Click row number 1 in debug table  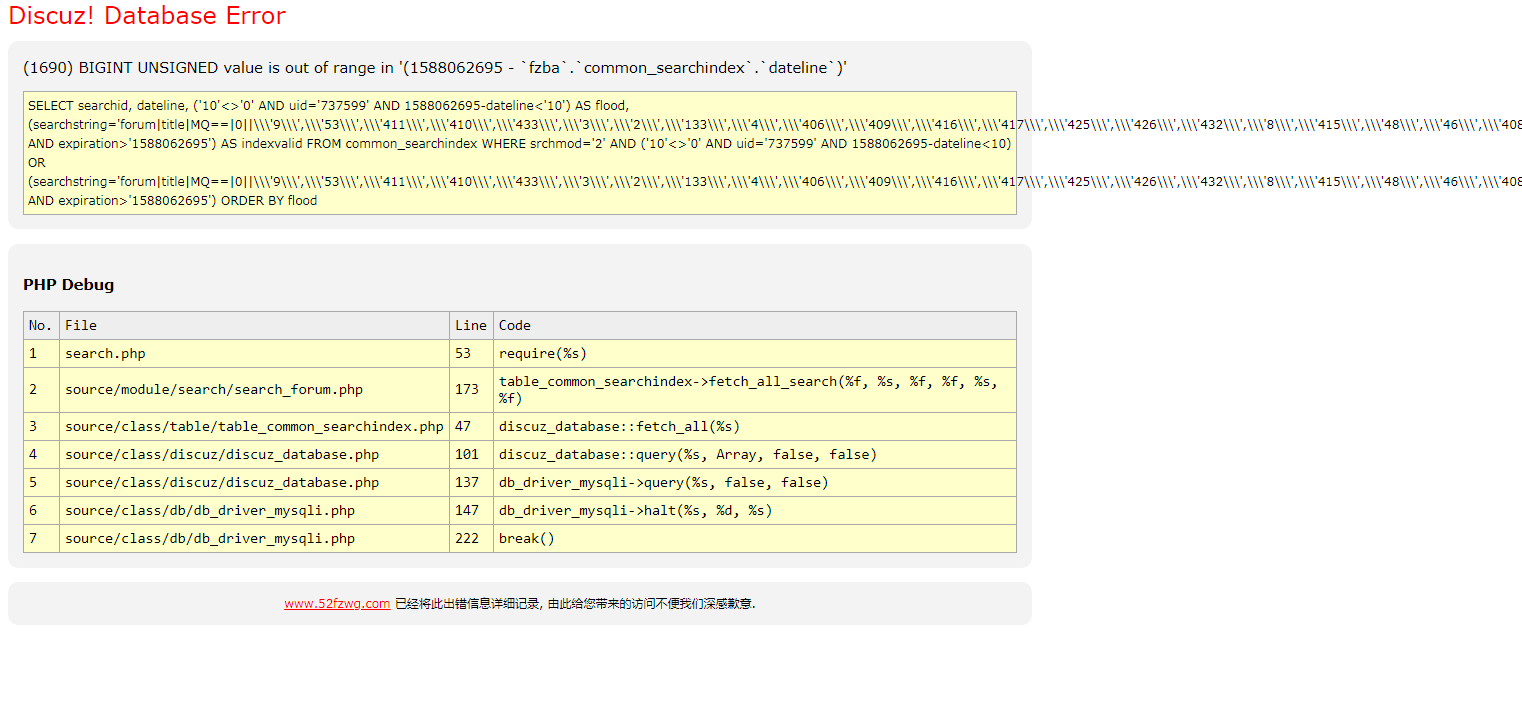41,354
